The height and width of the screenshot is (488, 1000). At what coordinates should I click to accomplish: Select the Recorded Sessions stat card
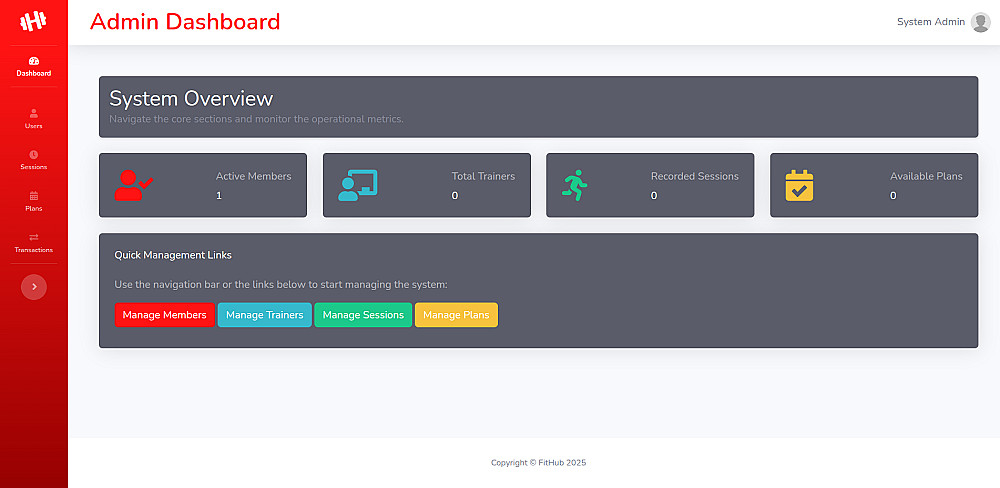pos(650,185)
